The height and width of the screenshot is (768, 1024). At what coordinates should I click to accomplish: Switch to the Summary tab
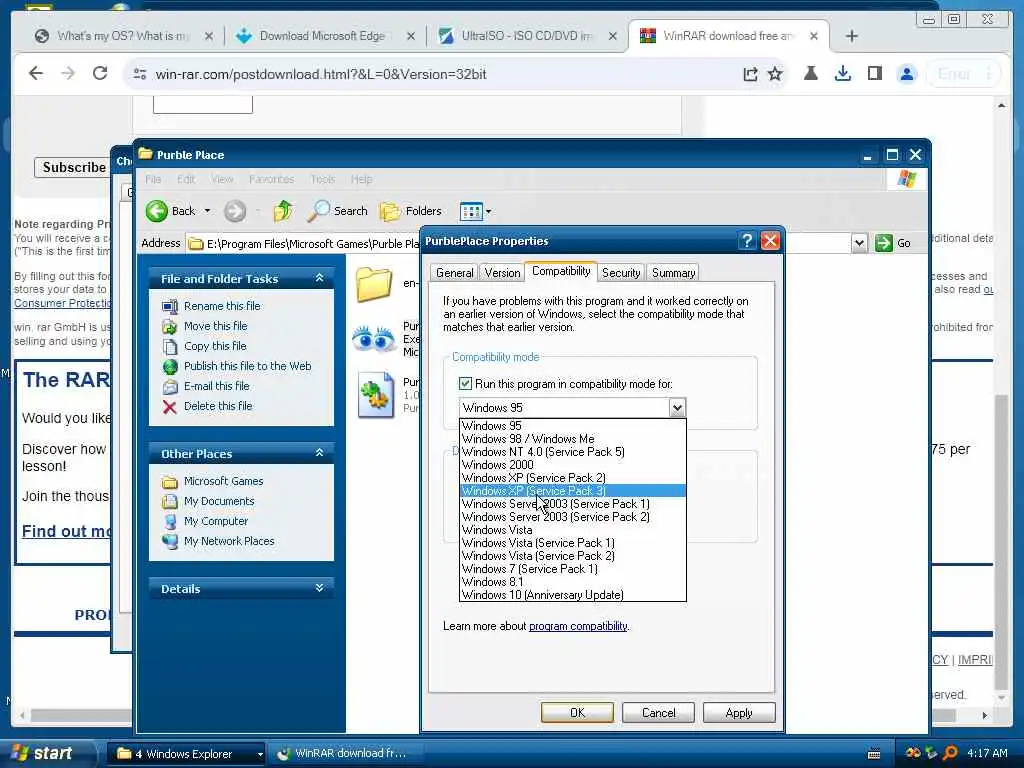[673, 273]
